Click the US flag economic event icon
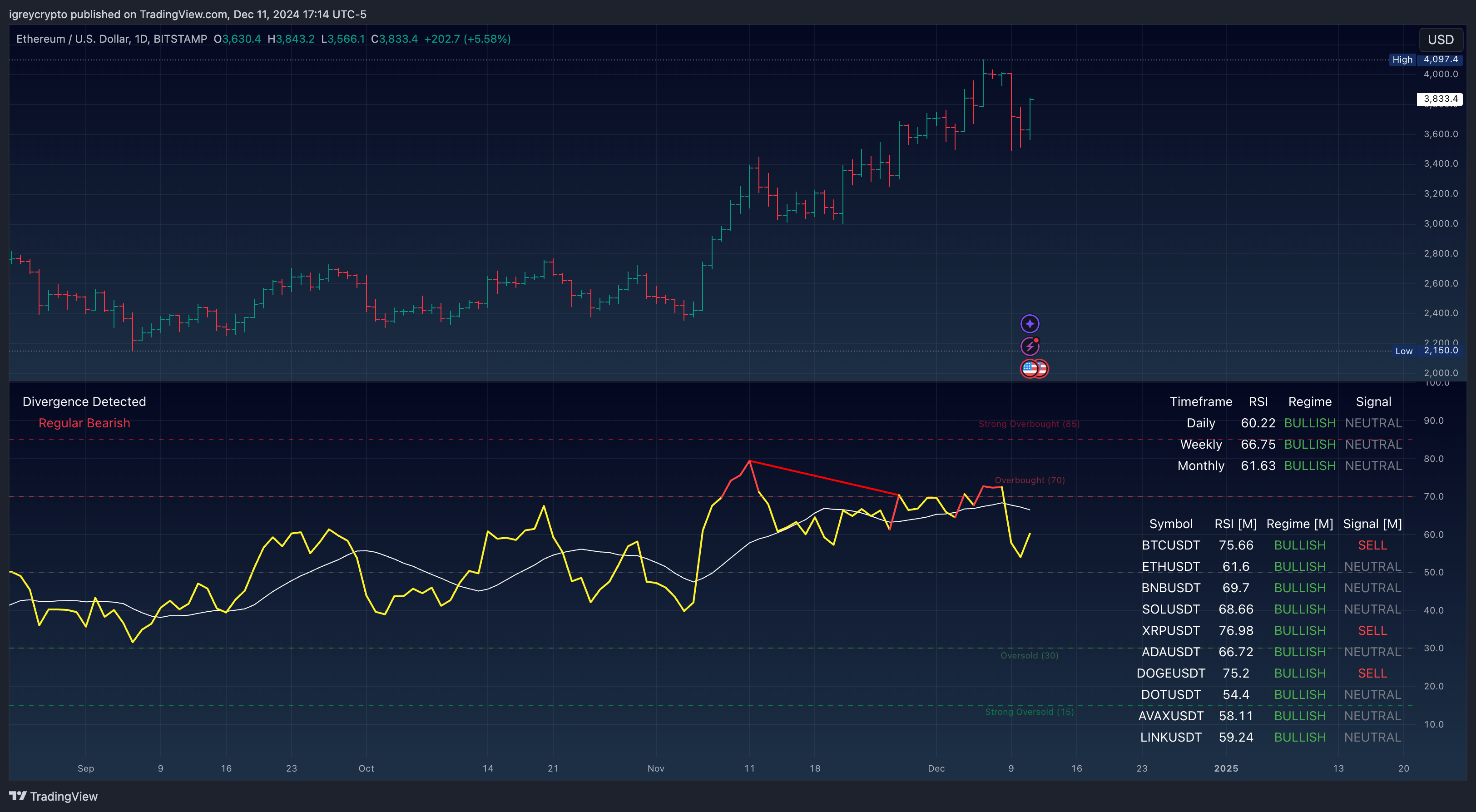 point(1030,369)
